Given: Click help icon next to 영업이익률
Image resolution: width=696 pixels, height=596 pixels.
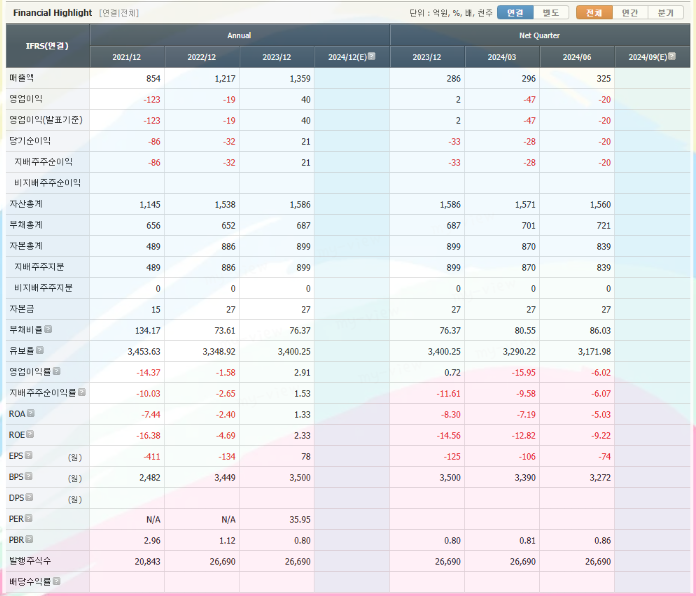Looking at the screenshot, I should point(56,371).
